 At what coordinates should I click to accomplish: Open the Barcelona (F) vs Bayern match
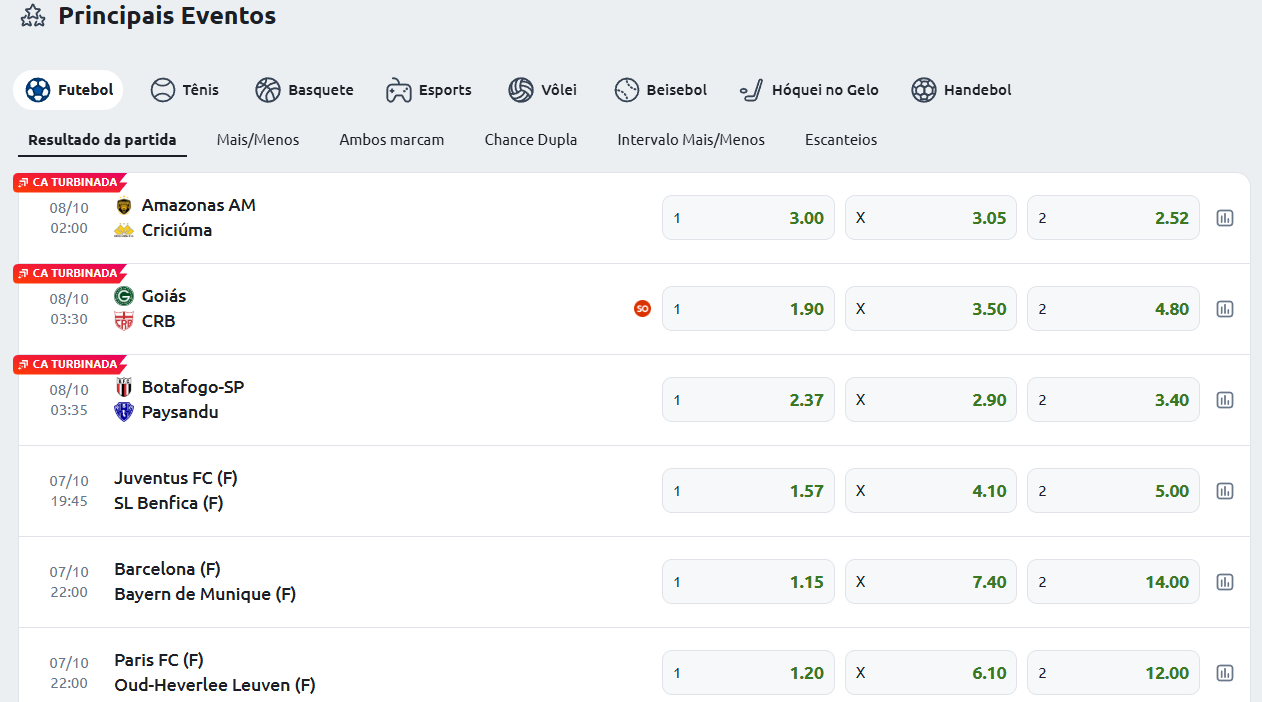pyautogui.click(x=205, y=581)
